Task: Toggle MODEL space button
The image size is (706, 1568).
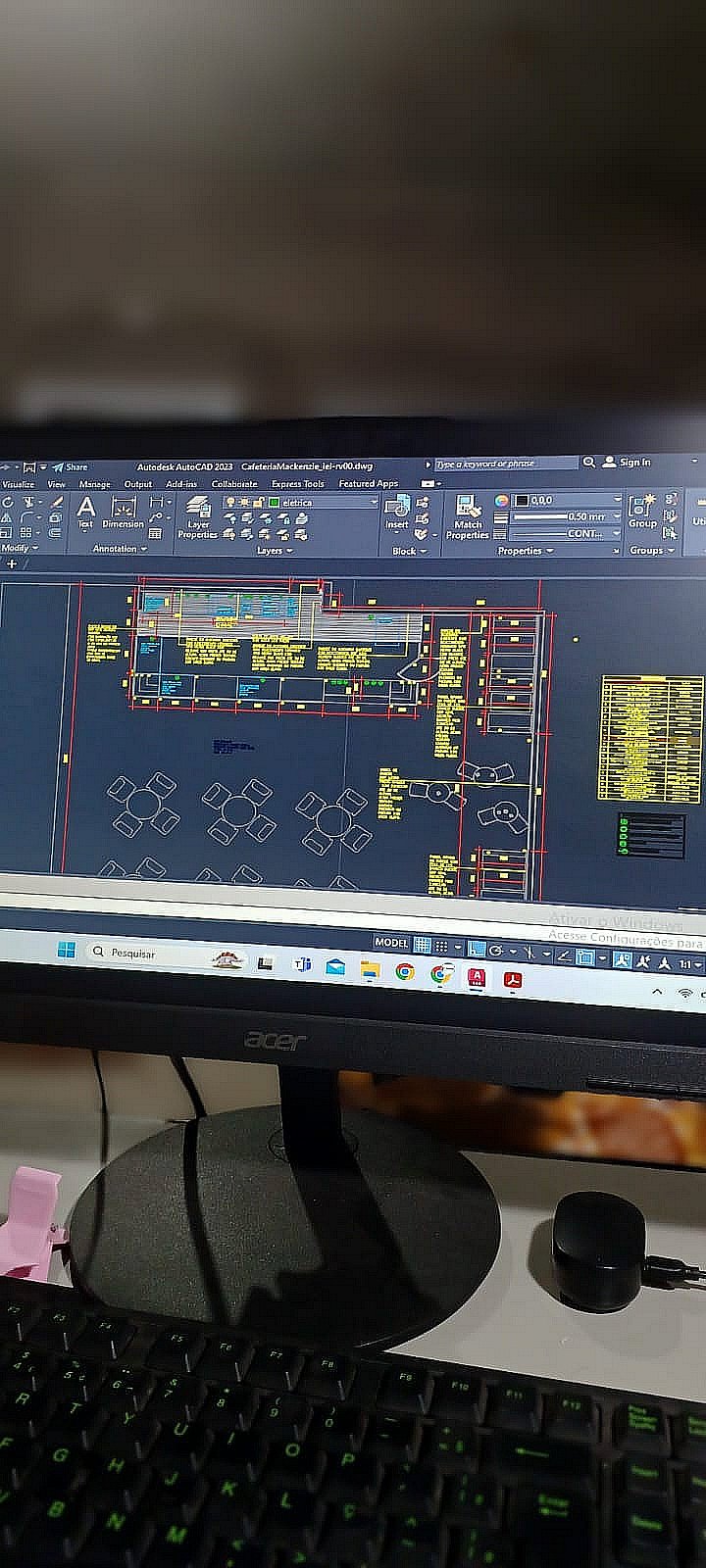Action: point(391,942)
